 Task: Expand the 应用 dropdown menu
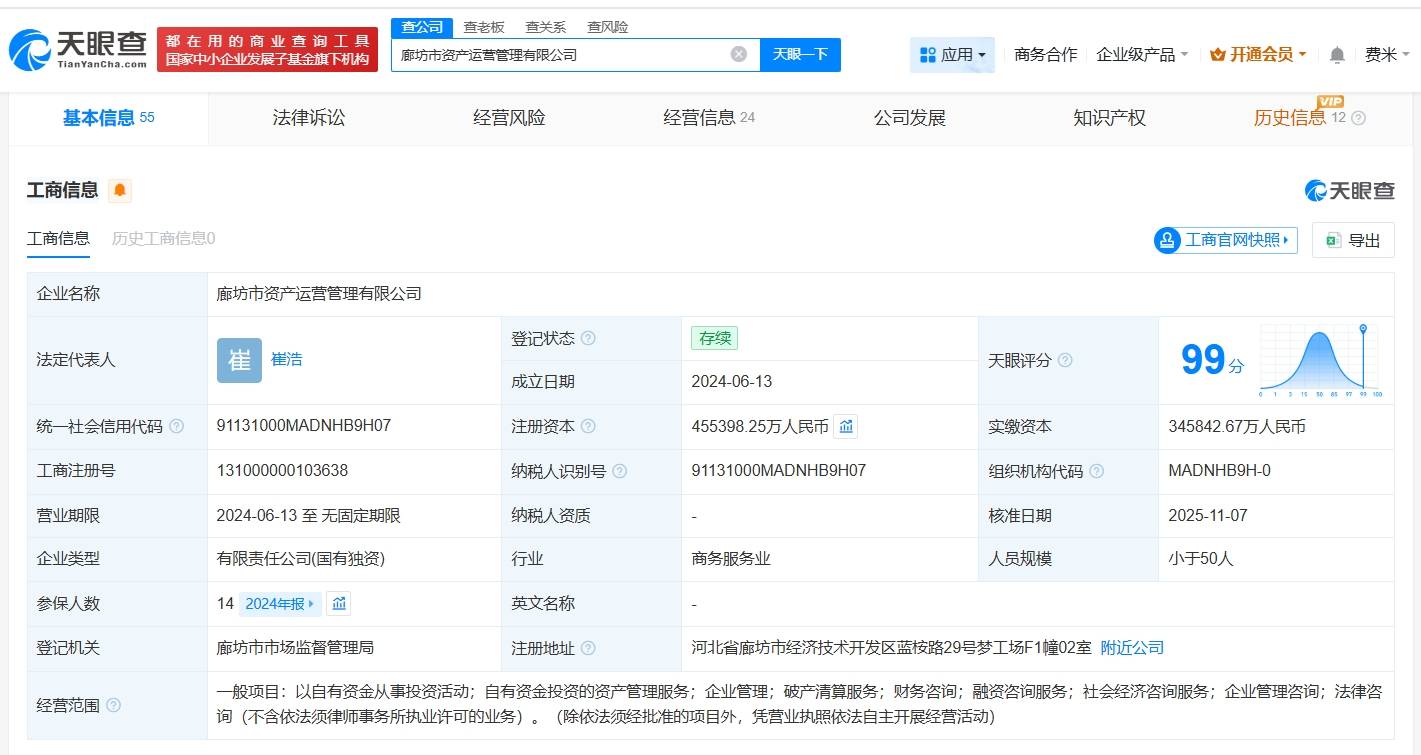tap(952, 55)
